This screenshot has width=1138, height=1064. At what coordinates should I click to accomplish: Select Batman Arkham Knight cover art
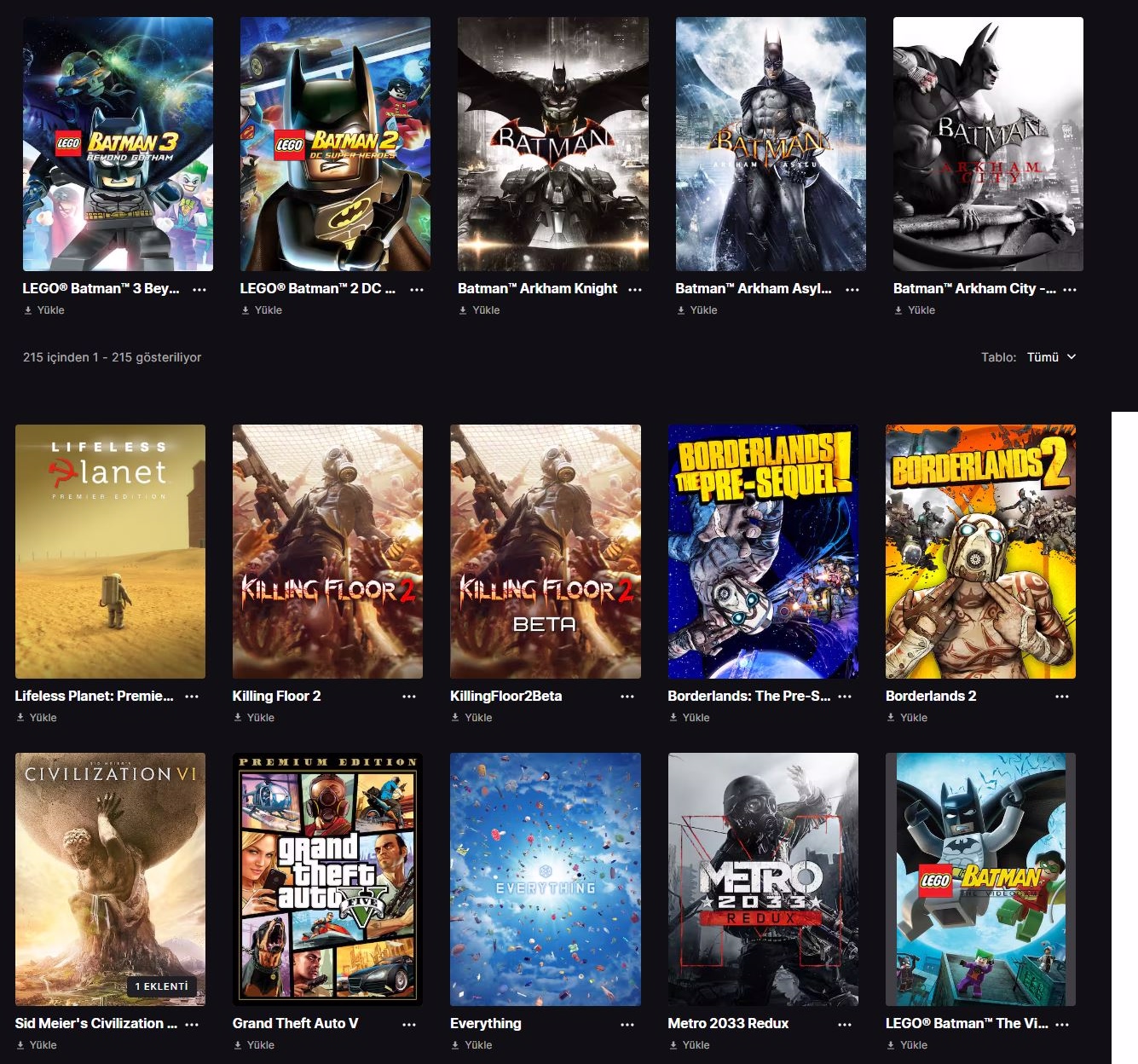[553, 144]
